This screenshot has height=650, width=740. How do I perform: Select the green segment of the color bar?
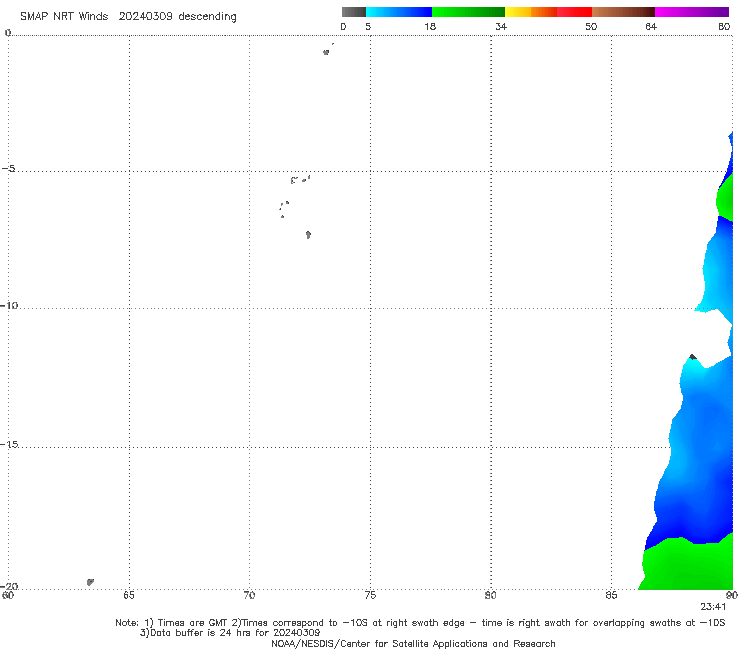468,12
